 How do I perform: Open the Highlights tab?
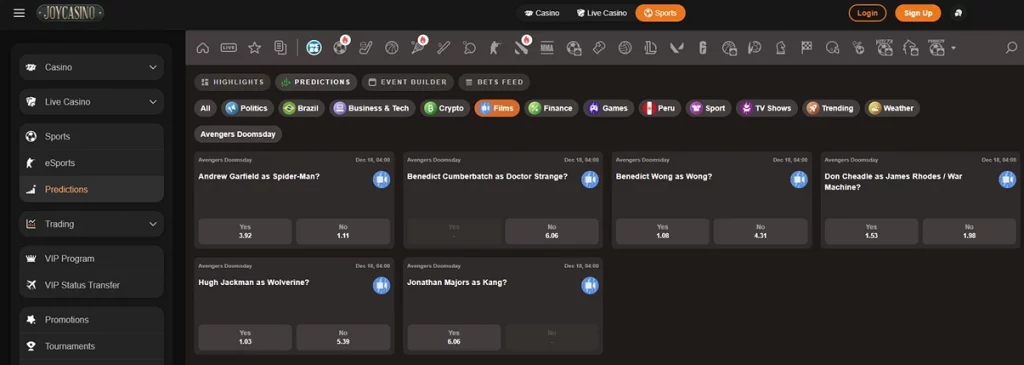(x=232, y=82)
